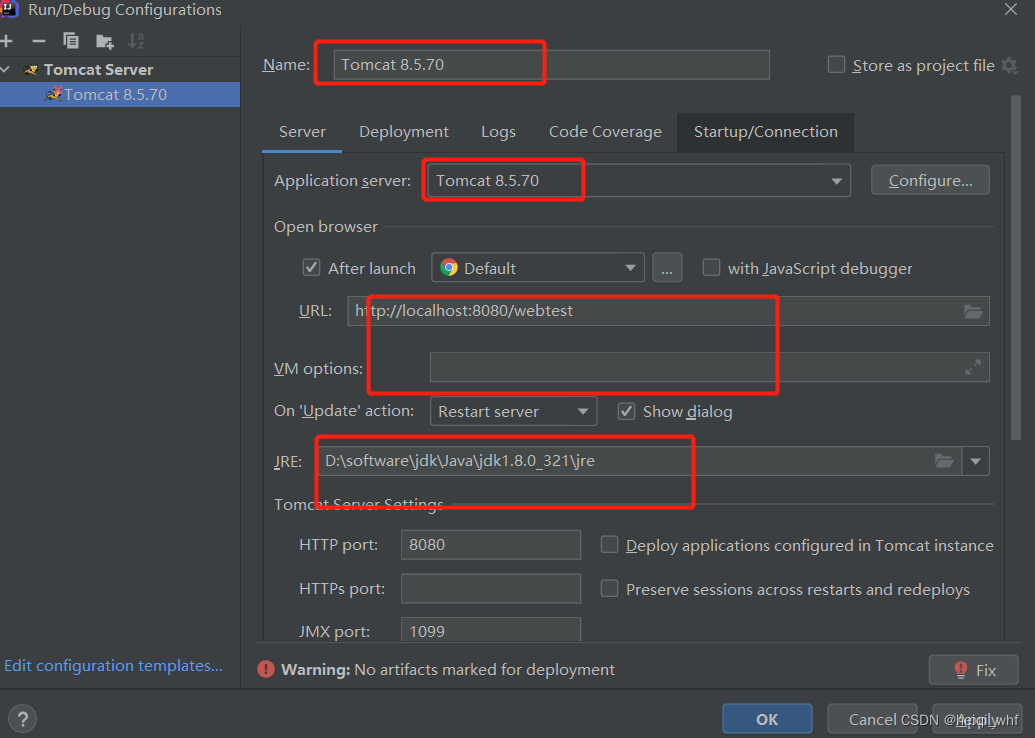Open the On 'Update' action dropdown
This screenshot has width=1035, height=738.
pyautogui.click(x=514, y=411)
